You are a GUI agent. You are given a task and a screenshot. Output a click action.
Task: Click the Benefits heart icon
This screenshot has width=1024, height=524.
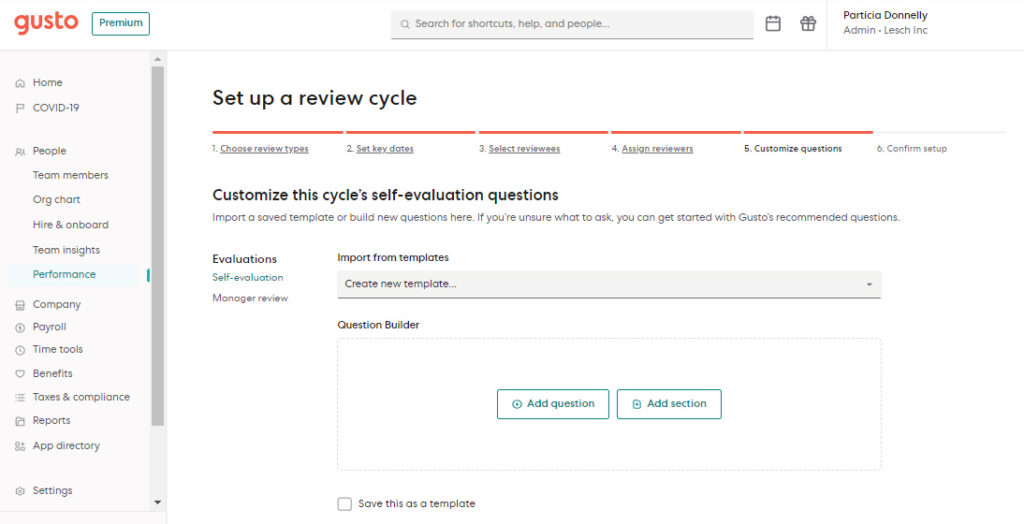[20, 374]
